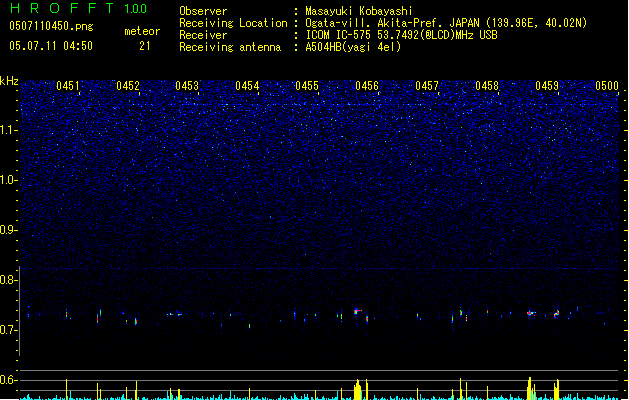Click the 0459 time marker
Viewport: 629px width, 400px height.
(547, 86)
